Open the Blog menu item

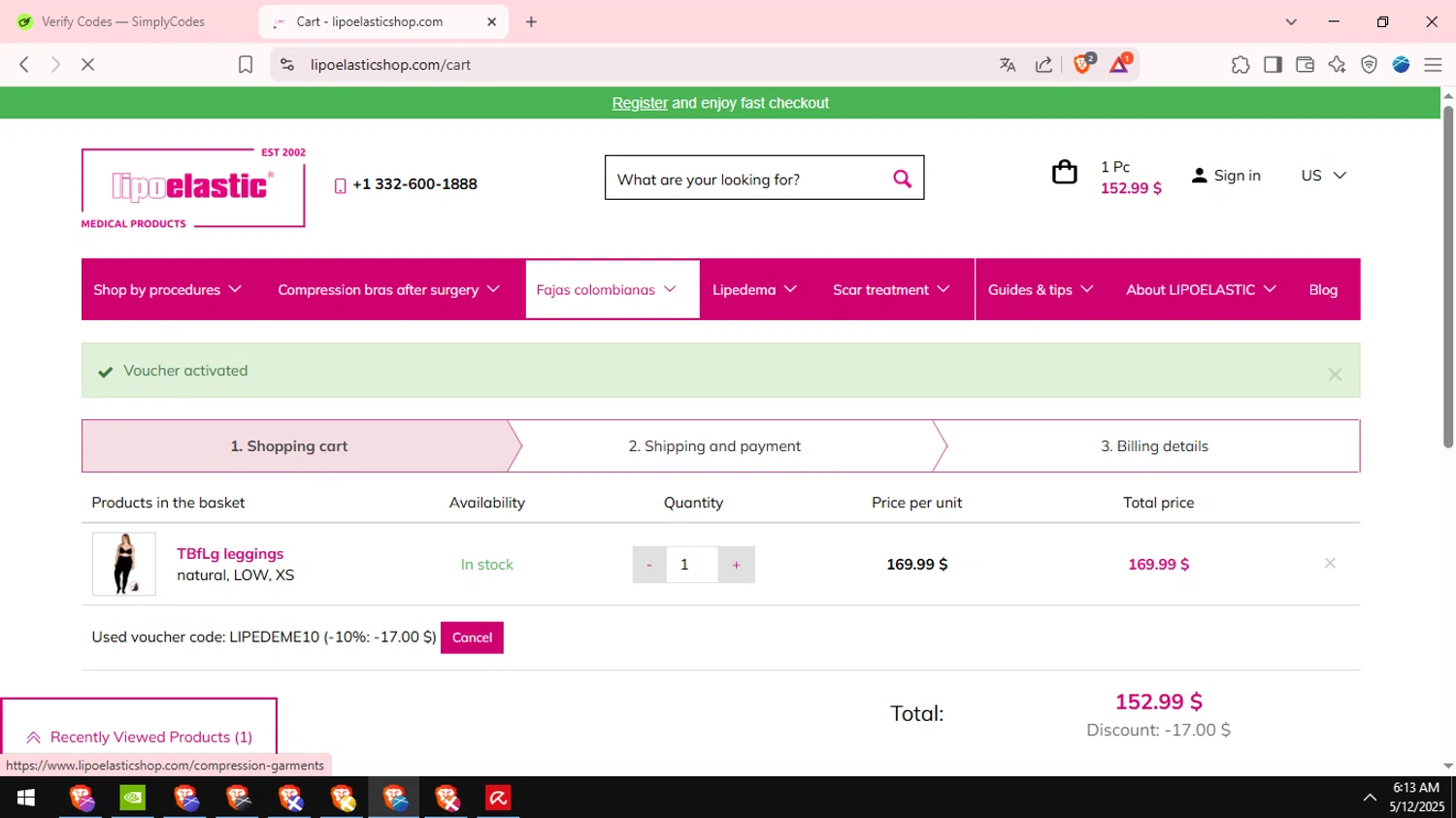[1323, 289]
